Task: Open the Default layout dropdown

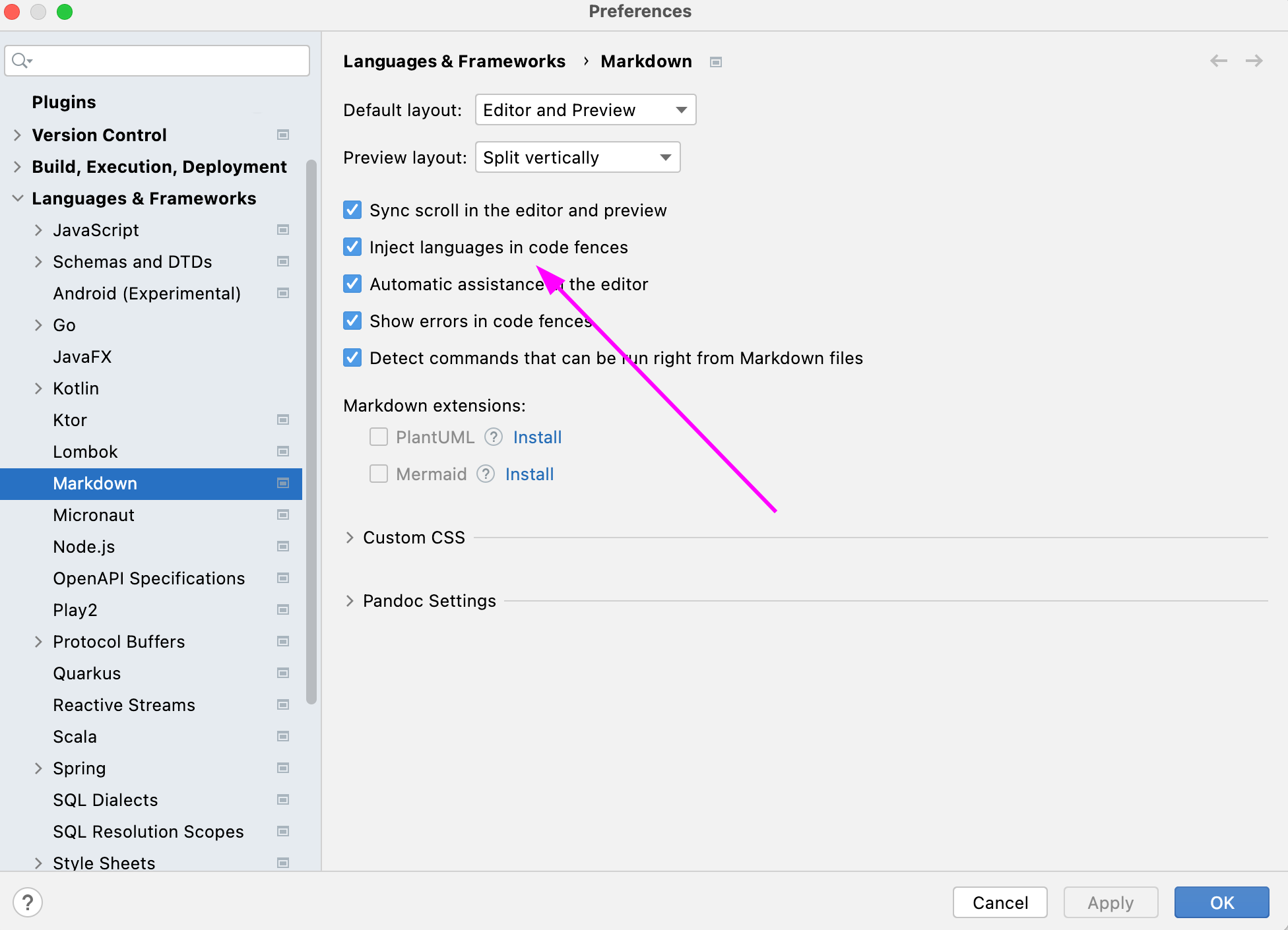Action: click(585, 109)
